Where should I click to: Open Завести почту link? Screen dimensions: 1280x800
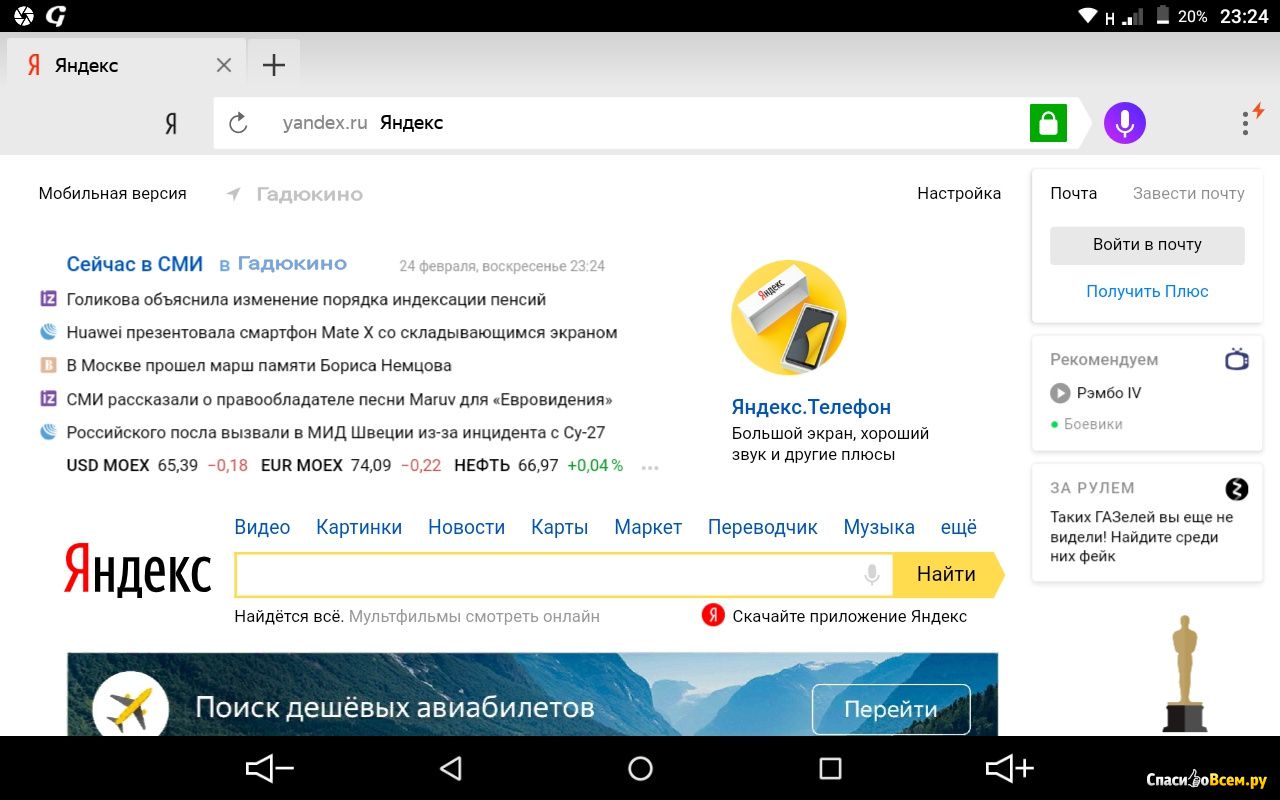(x=1188, y=193)
